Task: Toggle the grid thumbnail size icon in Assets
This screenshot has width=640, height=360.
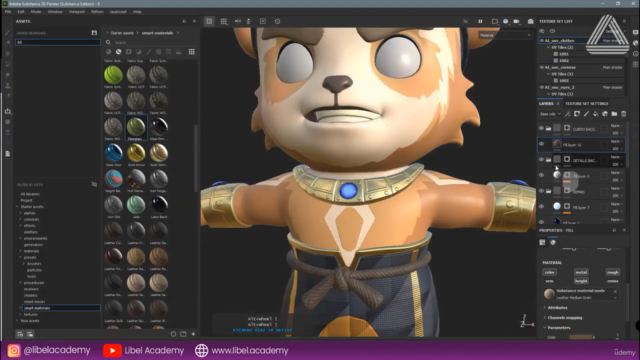Action: coord(191,52)
